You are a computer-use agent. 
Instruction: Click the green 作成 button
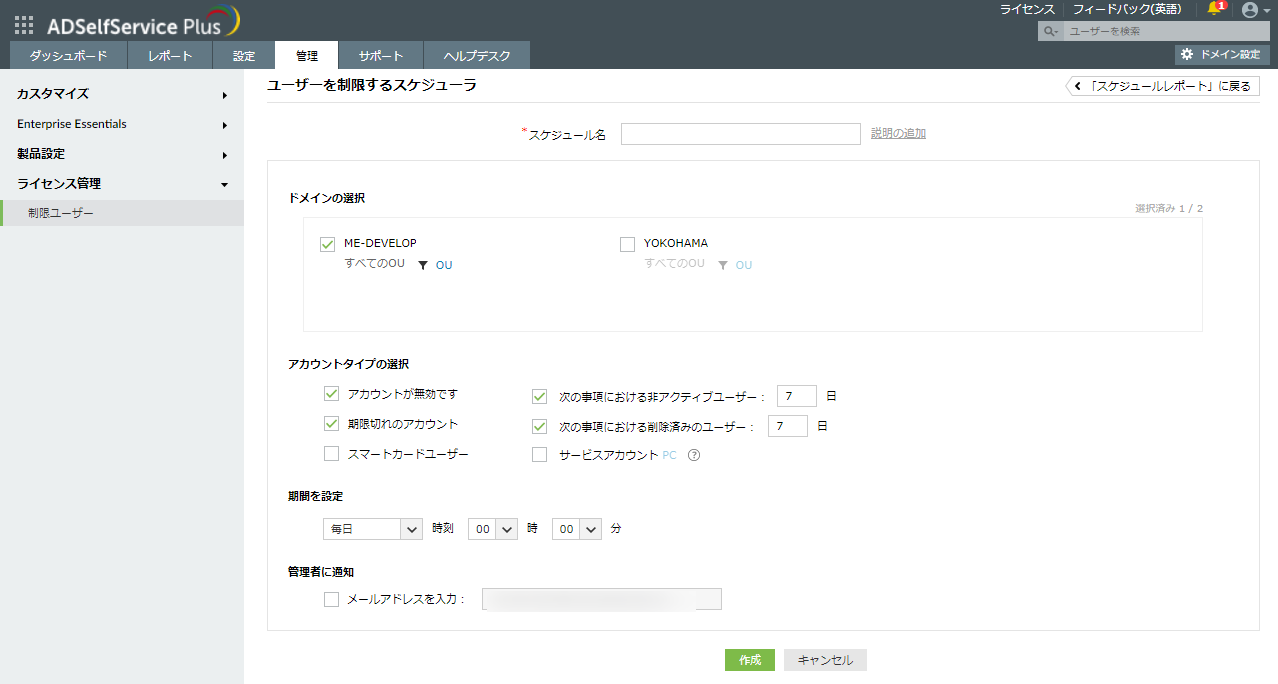click(750, 660)
